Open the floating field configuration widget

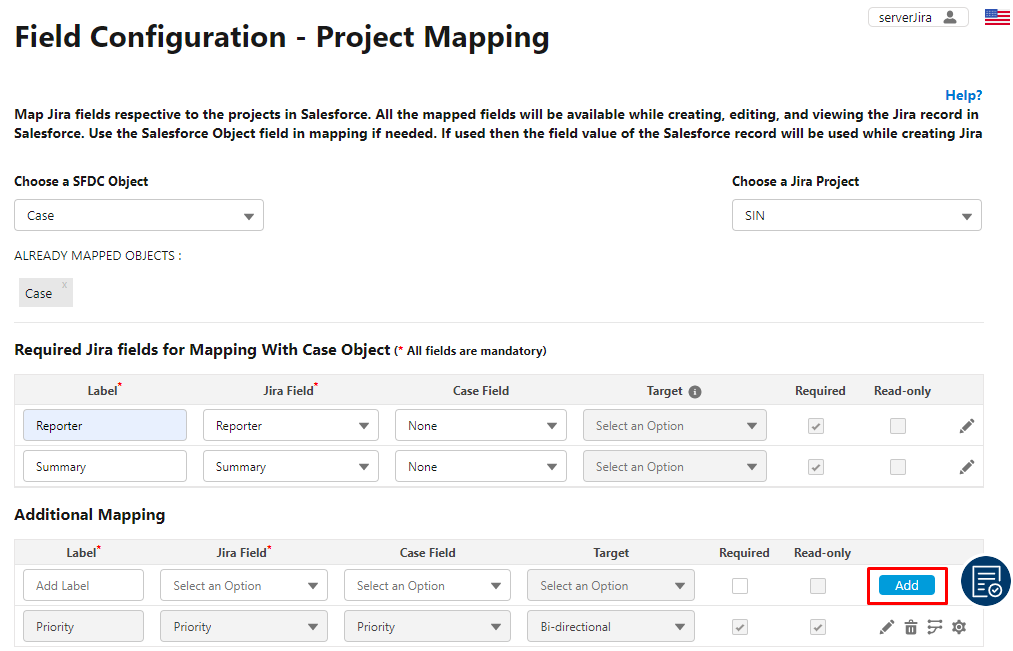click(986, 581)
